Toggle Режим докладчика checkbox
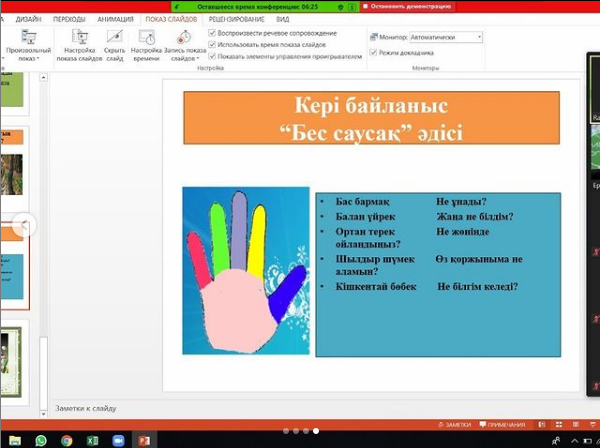The image size is (600, 448). (373, 53)
